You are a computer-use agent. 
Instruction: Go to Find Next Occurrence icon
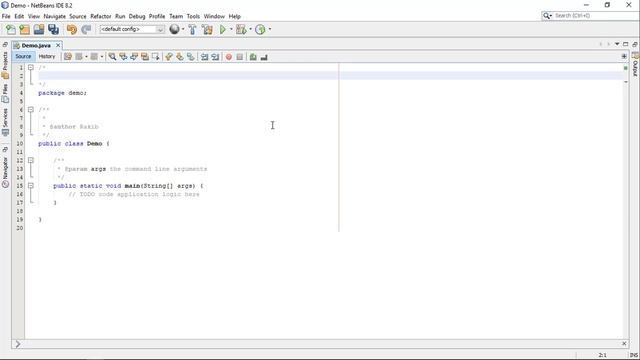(x=134, y=57)
